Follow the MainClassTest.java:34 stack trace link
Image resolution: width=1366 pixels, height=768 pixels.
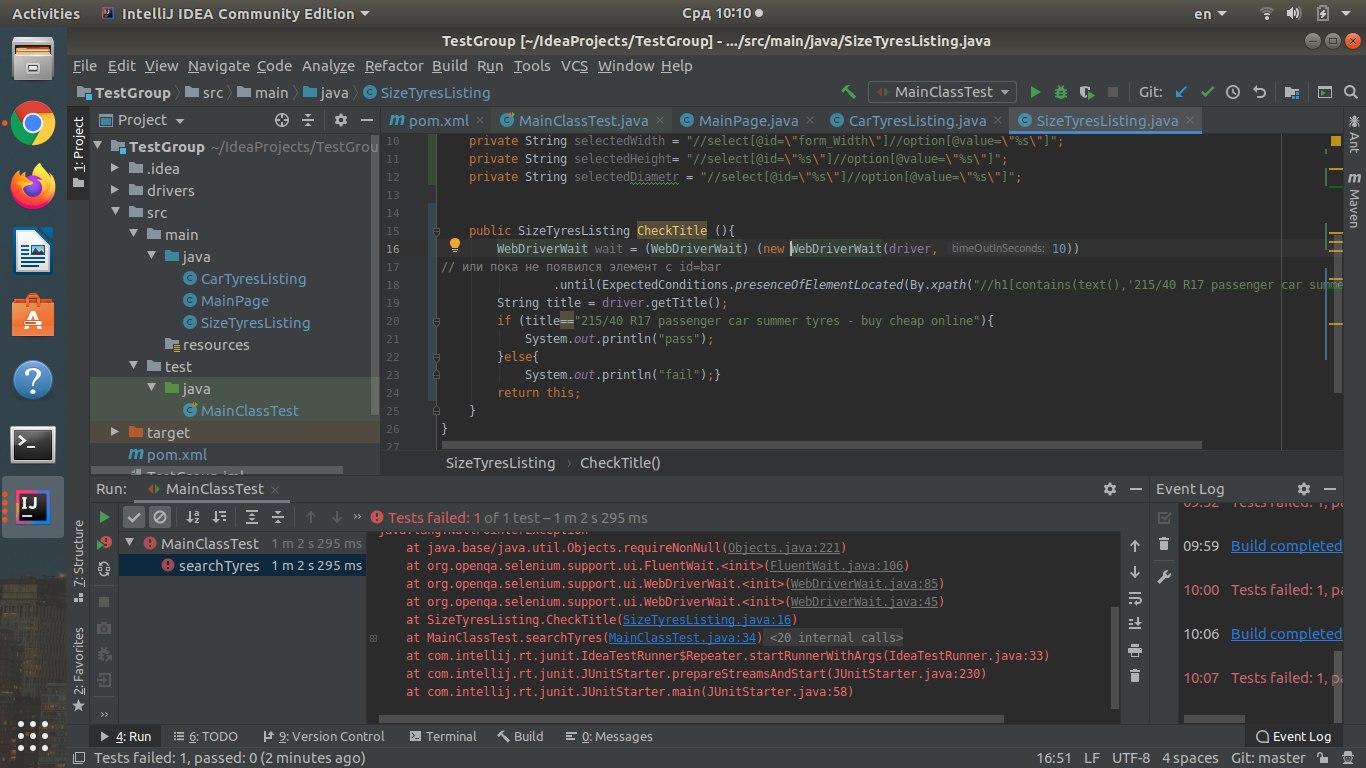[x=682, y=638]
